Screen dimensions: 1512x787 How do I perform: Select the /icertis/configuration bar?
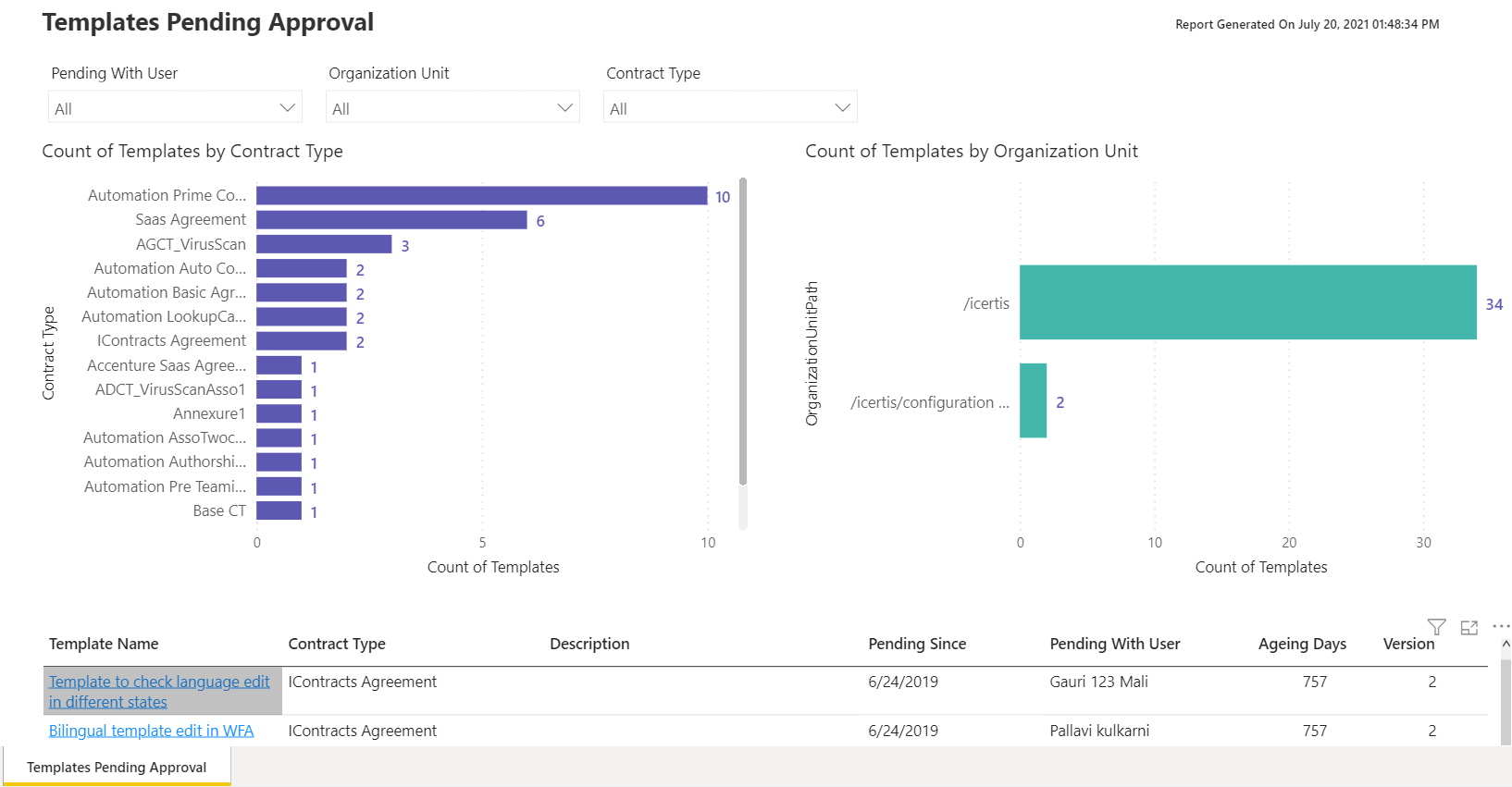tap(1033, 400)
